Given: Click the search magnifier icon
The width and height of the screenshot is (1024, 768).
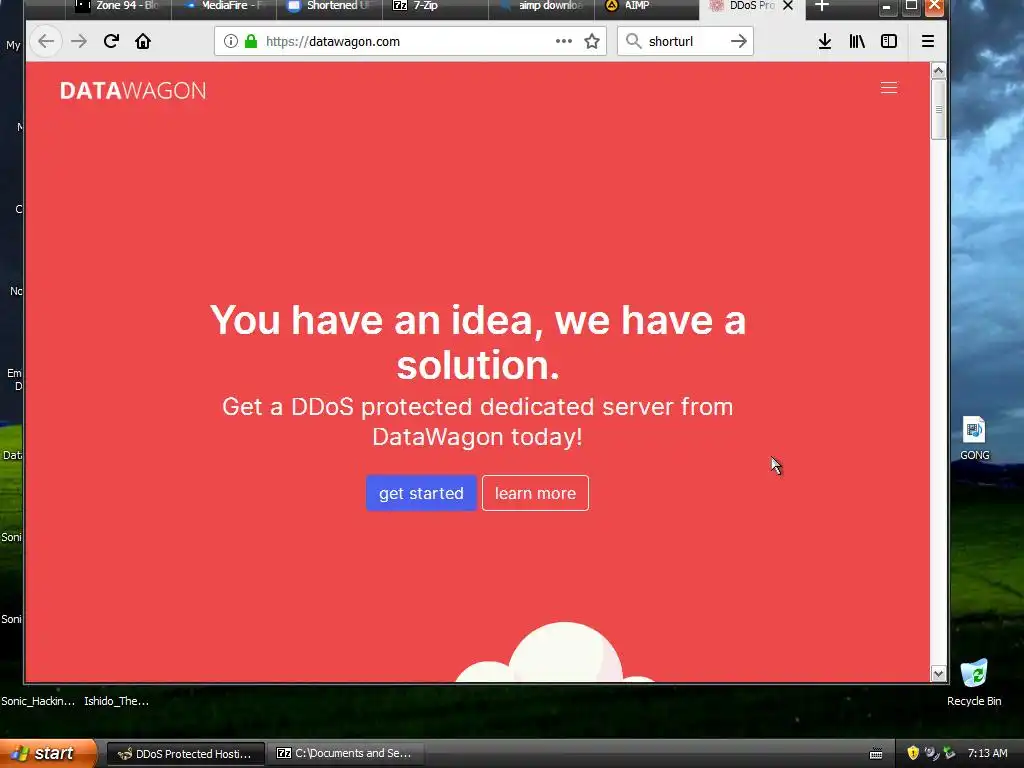Looking at the screenshot, I should [633, 41].
